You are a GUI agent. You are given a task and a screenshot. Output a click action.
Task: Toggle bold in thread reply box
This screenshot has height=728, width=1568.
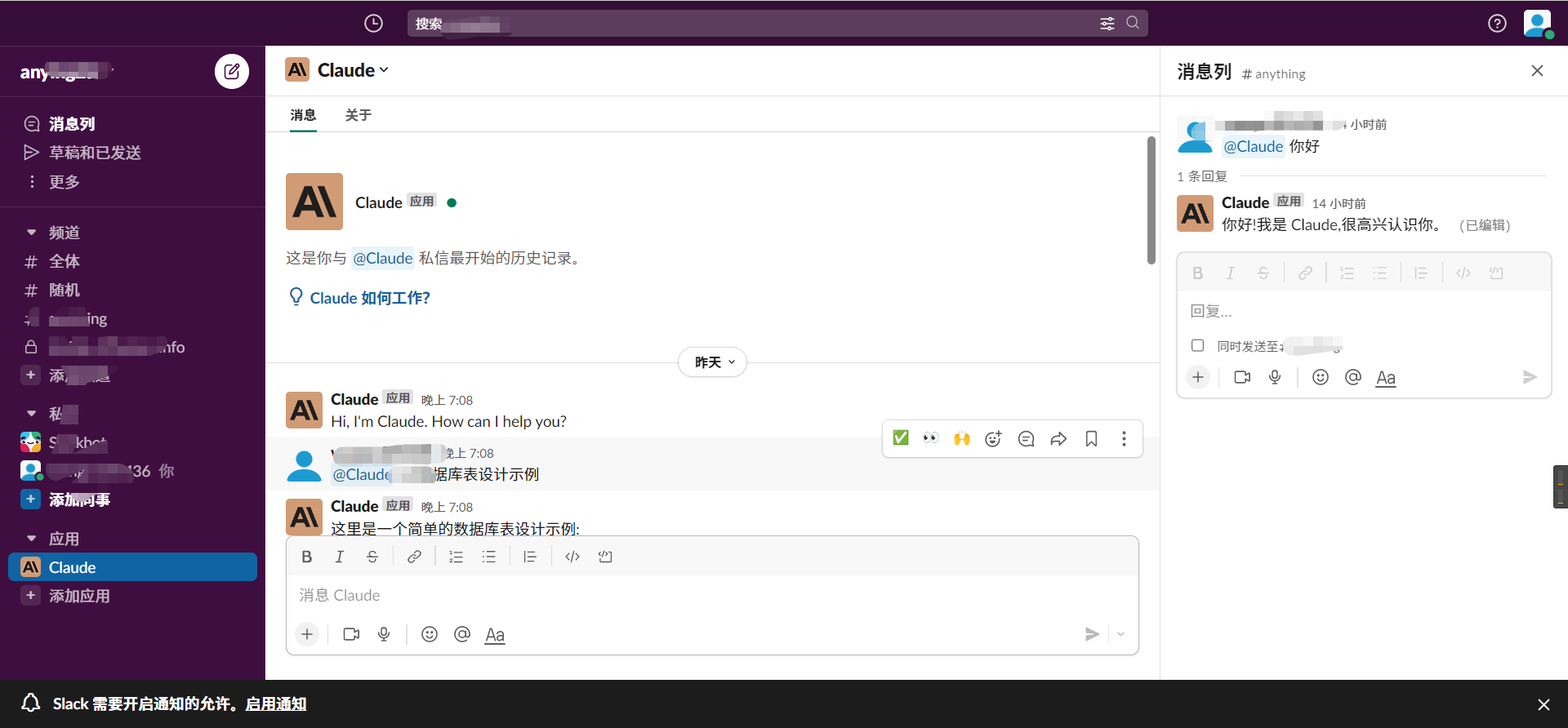pos(1198,273)
